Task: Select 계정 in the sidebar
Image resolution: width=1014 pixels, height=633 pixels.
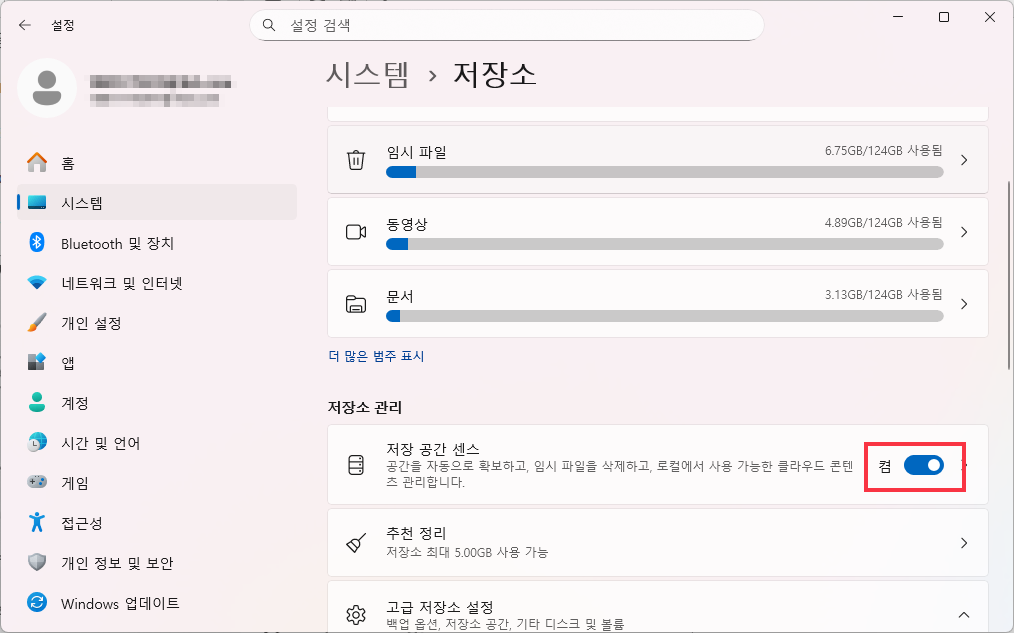Action: click(59, 402)
